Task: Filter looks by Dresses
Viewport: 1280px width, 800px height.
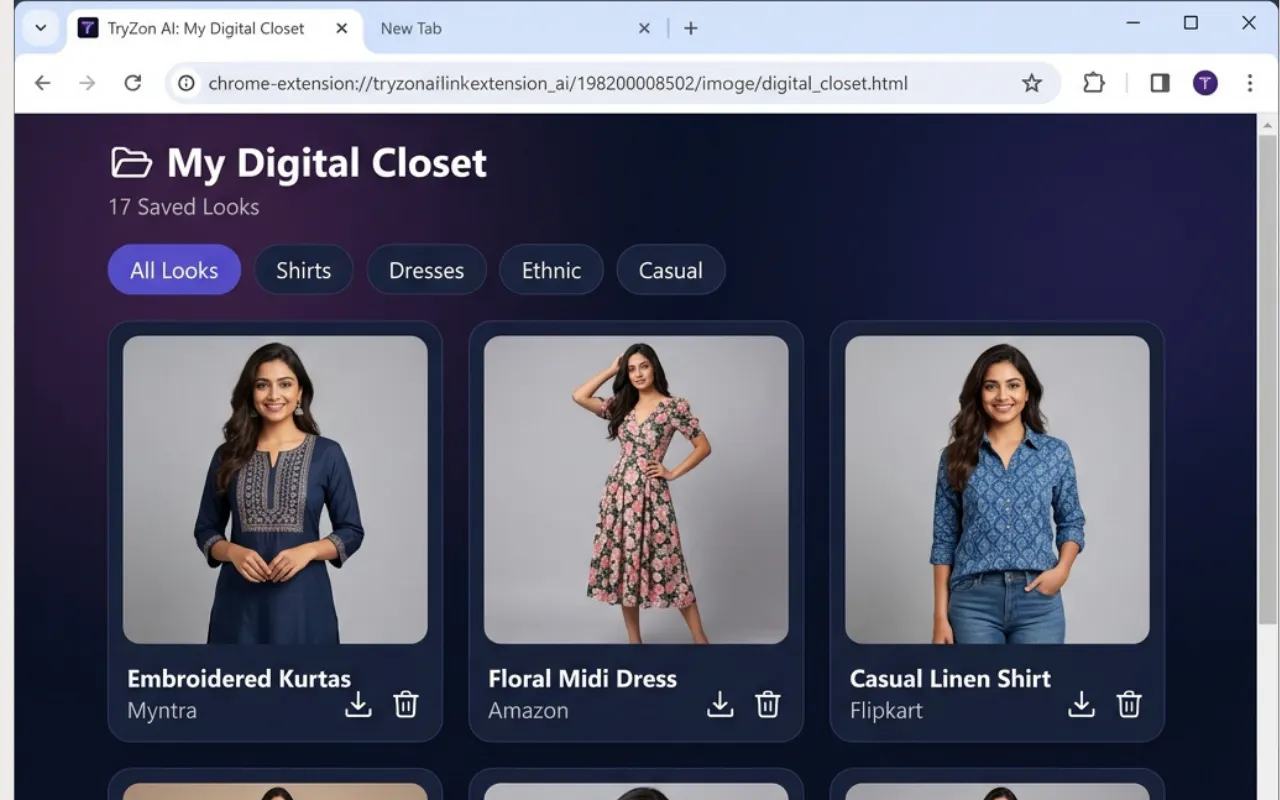Action: point(427,270)
